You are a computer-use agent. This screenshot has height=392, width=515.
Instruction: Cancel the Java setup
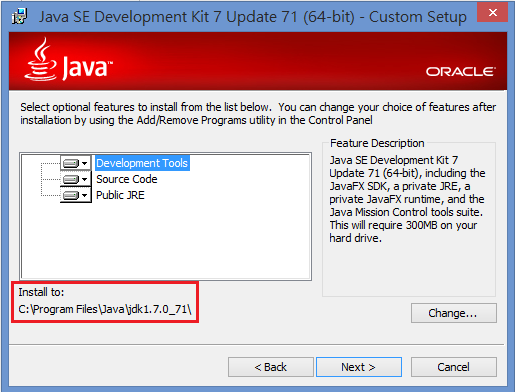tap(454, 367)
